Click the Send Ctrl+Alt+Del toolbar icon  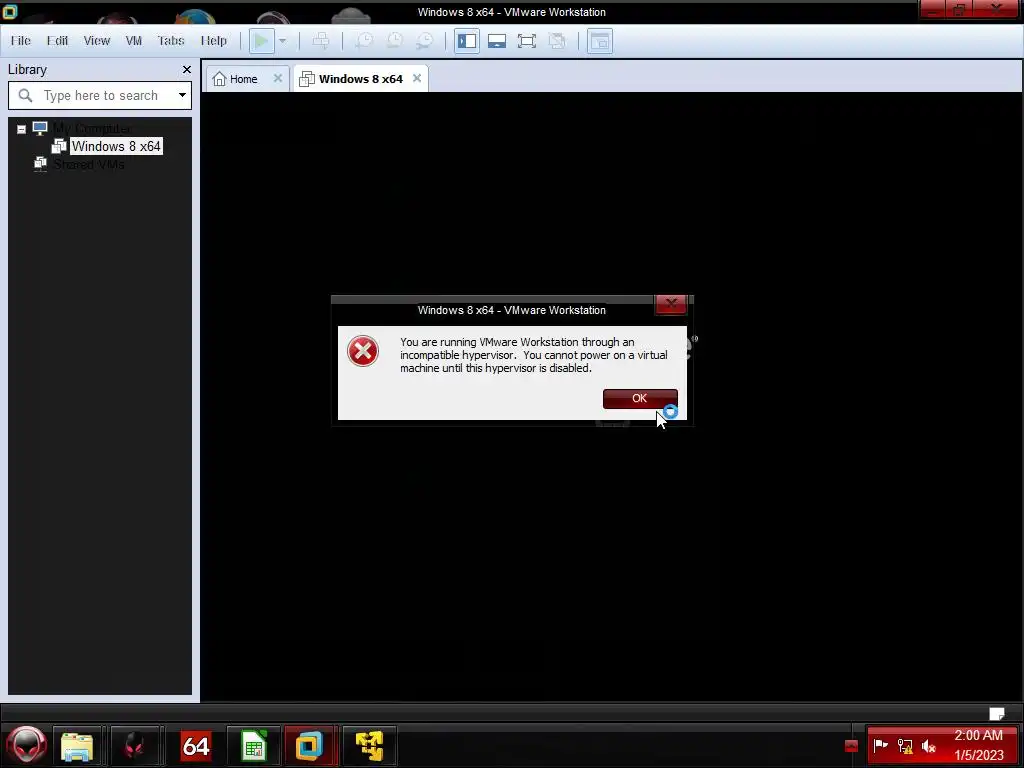tap(321, 40)
